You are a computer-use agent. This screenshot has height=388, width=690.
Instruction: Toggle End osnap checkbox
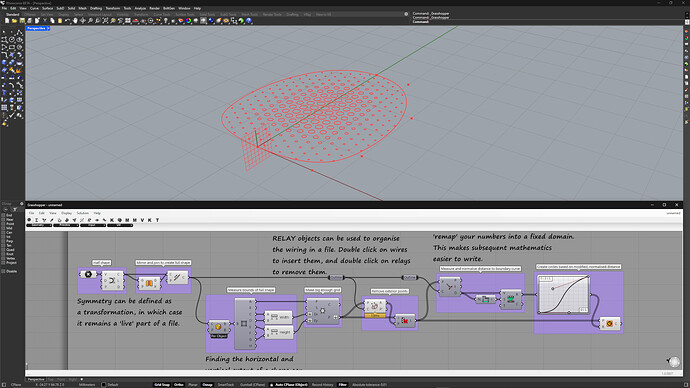[3, 215]
